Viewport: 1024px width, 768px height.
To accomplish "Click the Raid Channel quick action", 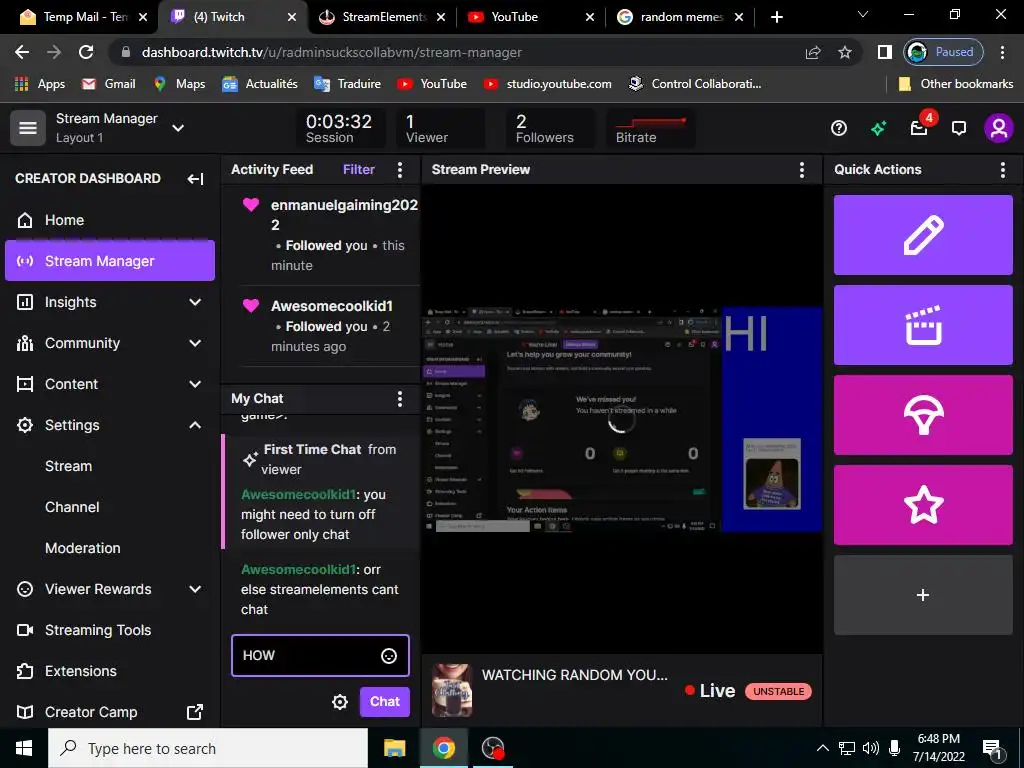I will click(923, 415).
